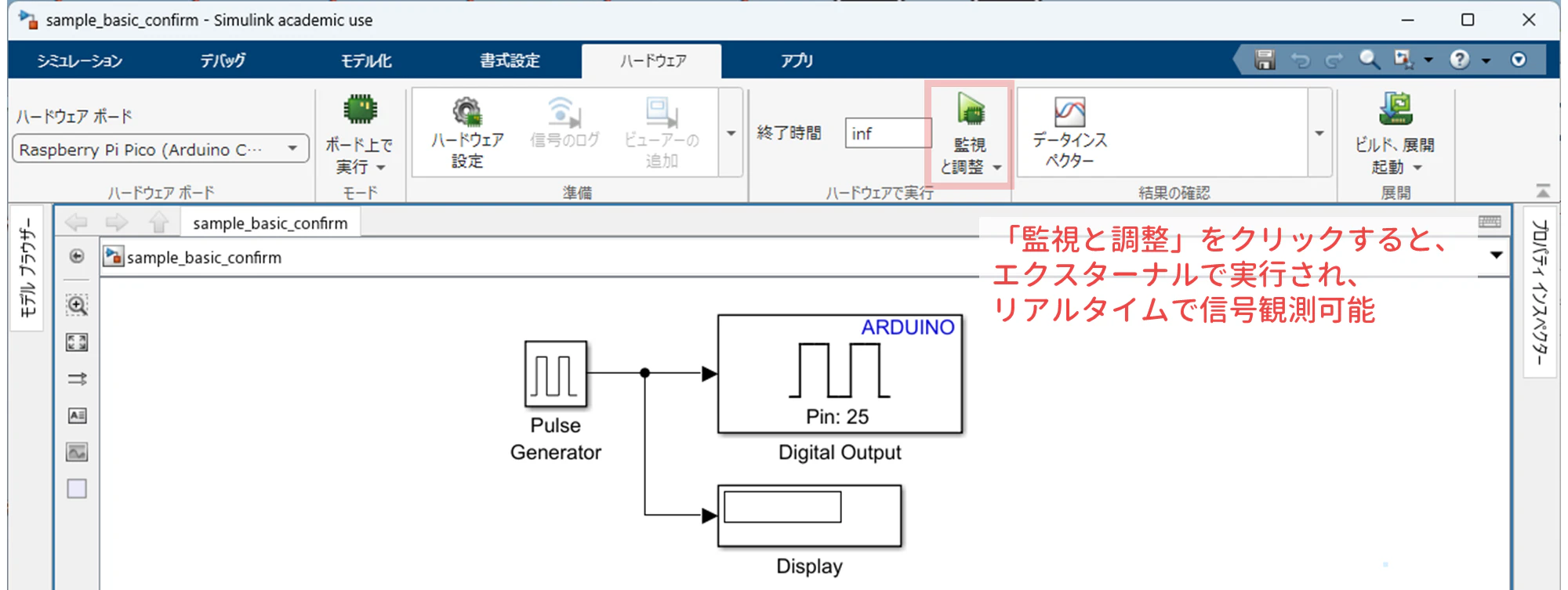Go up to parent with up arrow
Screen dimensions: 1568x590
159,223
